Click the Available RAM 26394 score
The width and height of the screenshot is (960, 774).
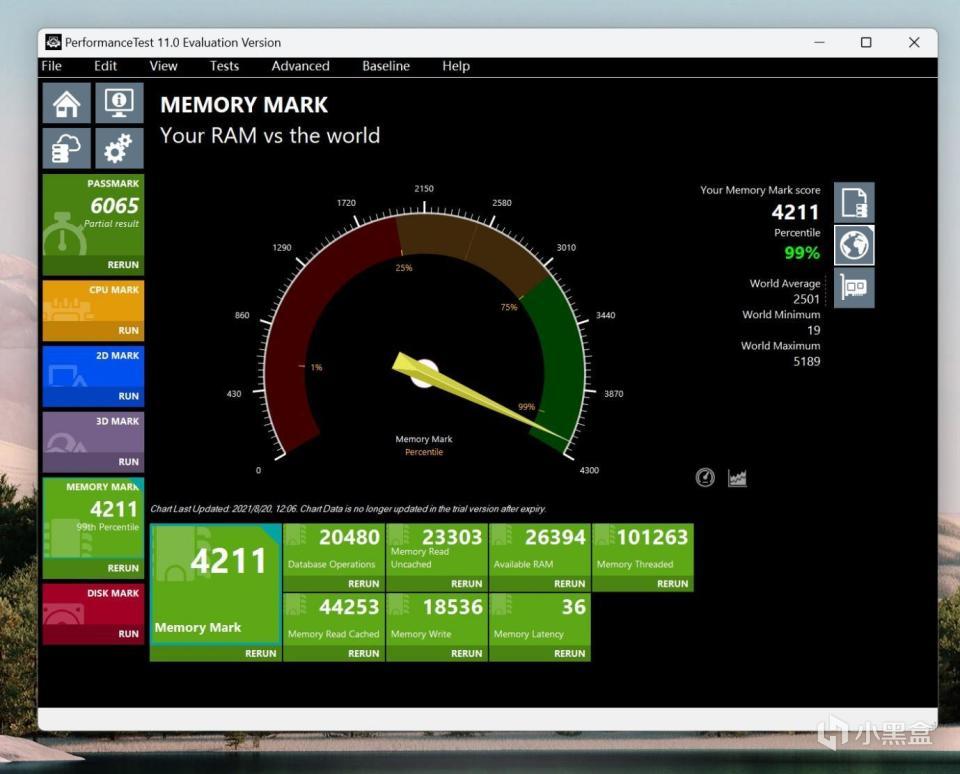(555, 537)
